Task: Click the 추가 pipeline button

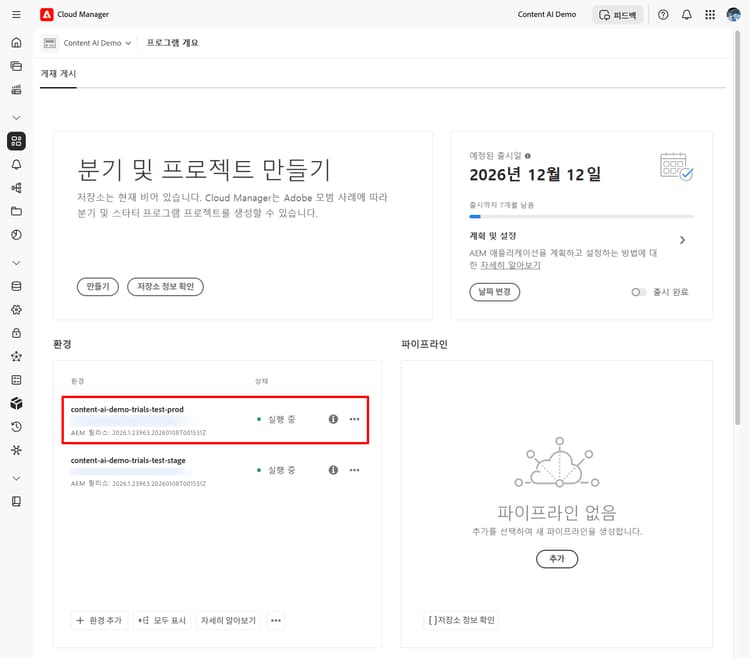Action: coord(557,559)
